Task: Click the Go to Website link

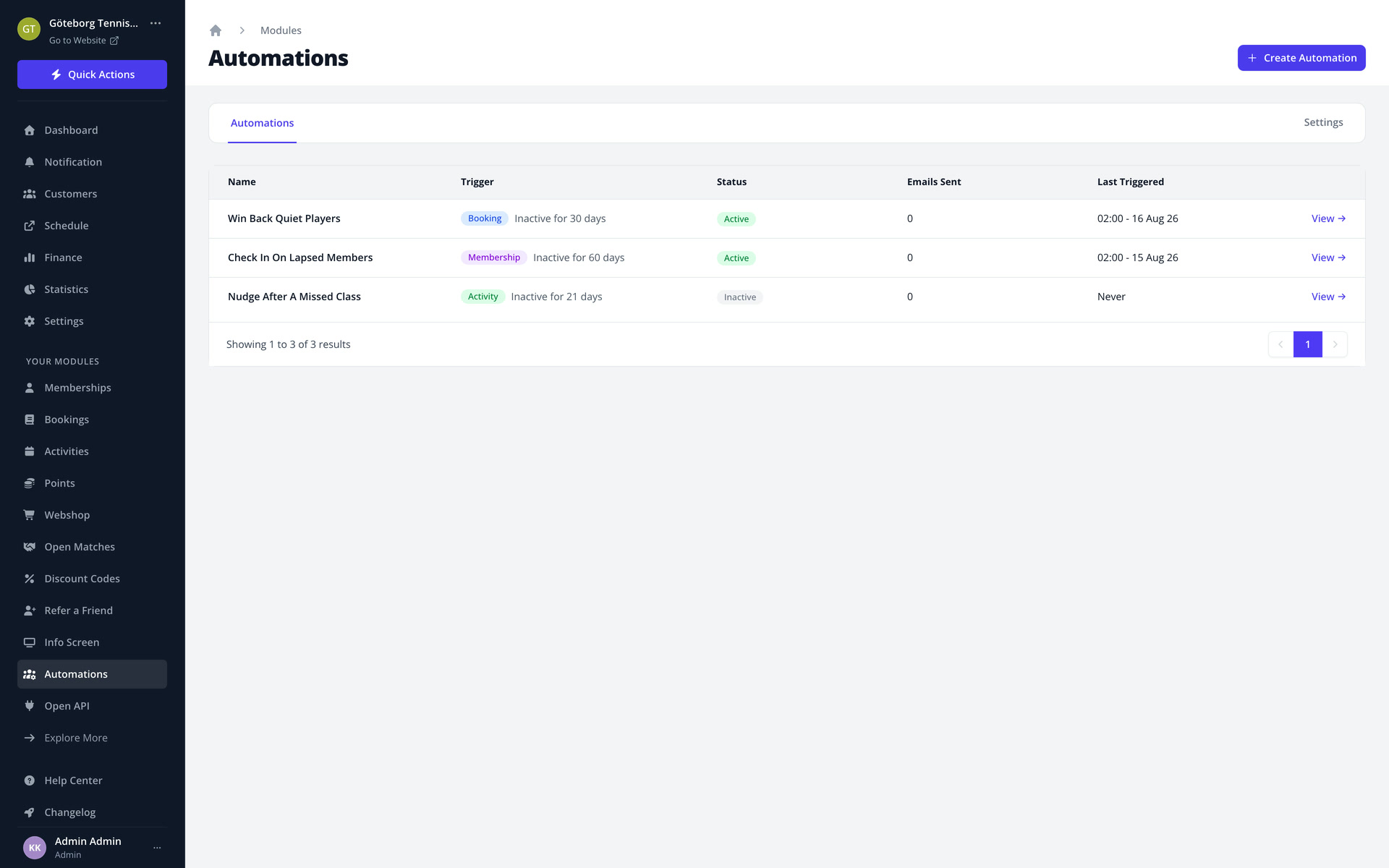Action: (x=84, y=41)
